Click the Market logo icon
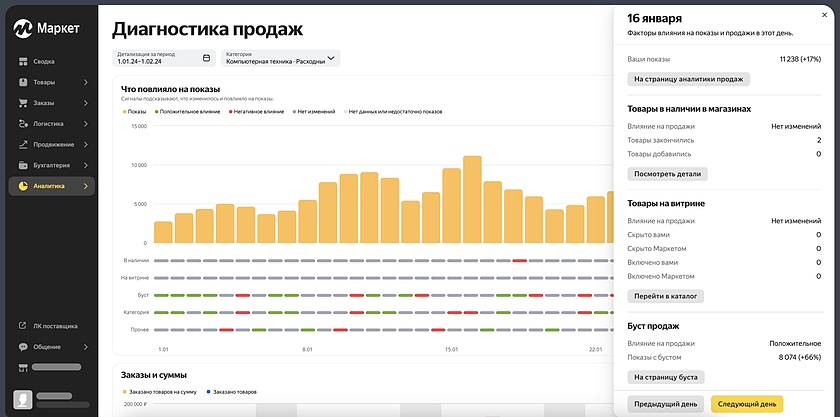840x417 pixels. [23, 29]
